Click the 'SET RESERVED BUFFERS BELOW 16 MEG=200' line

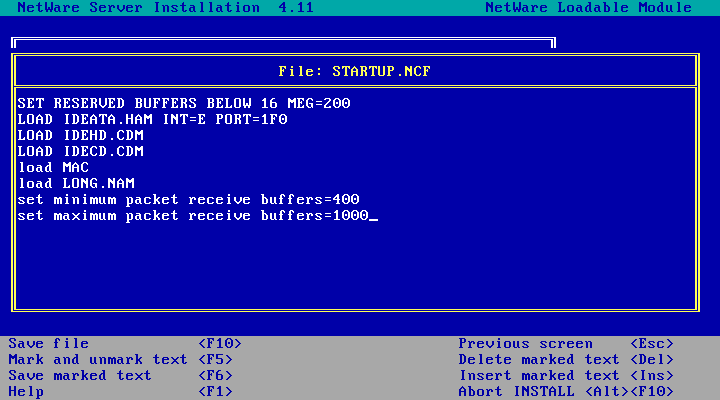(x=184, y=103)
